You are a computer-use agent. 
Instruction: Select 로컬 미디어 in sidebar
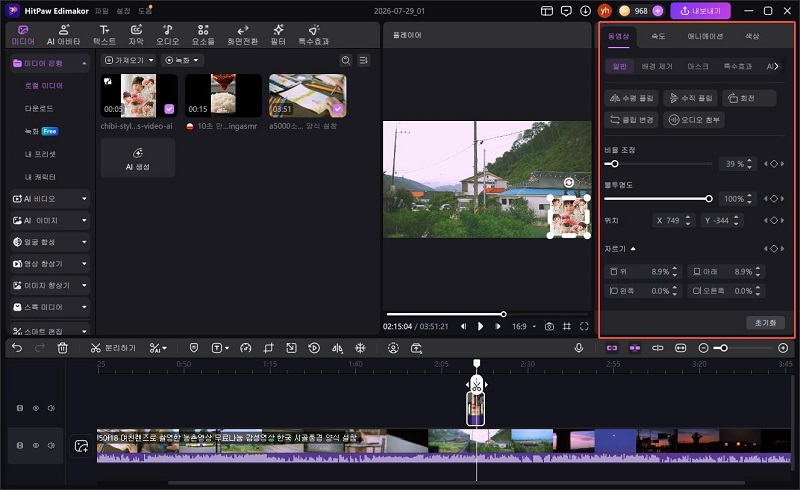(44, 86)
